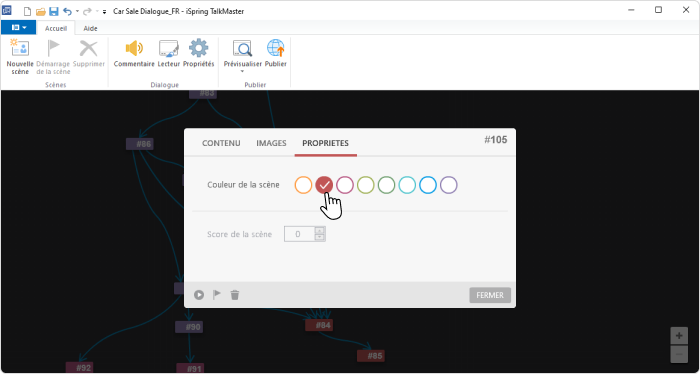Click the Nouvelle scène icon

click(x=20, y=47)
